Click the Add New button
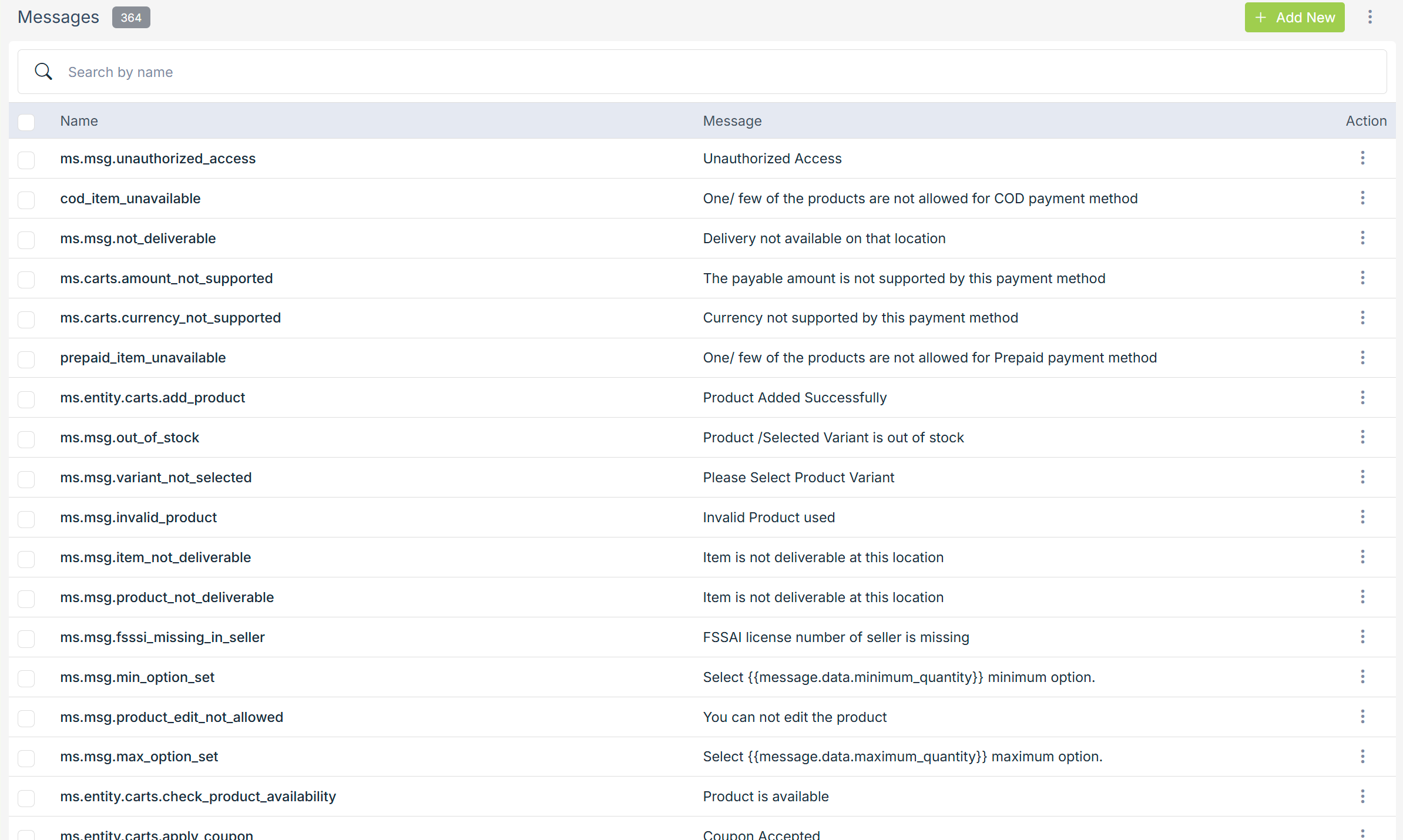Viewport: 1403px width, 840px height. pos(1294,17)
